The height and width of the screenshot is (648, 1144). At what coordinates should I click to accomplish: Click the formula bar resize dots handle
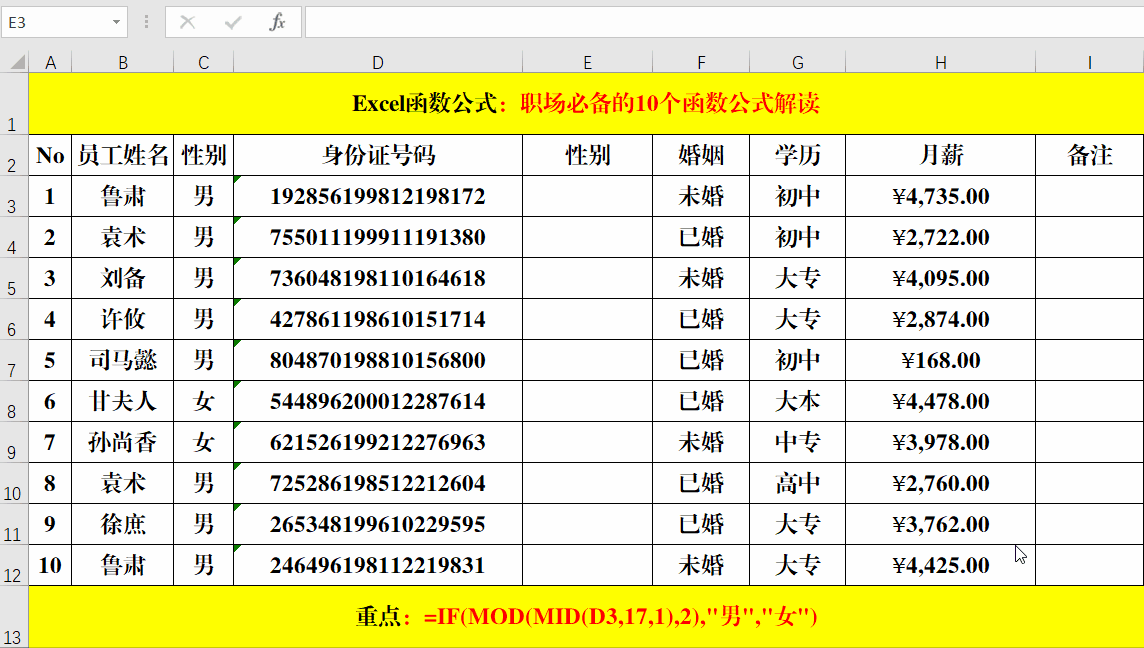[x=147, y=23]
